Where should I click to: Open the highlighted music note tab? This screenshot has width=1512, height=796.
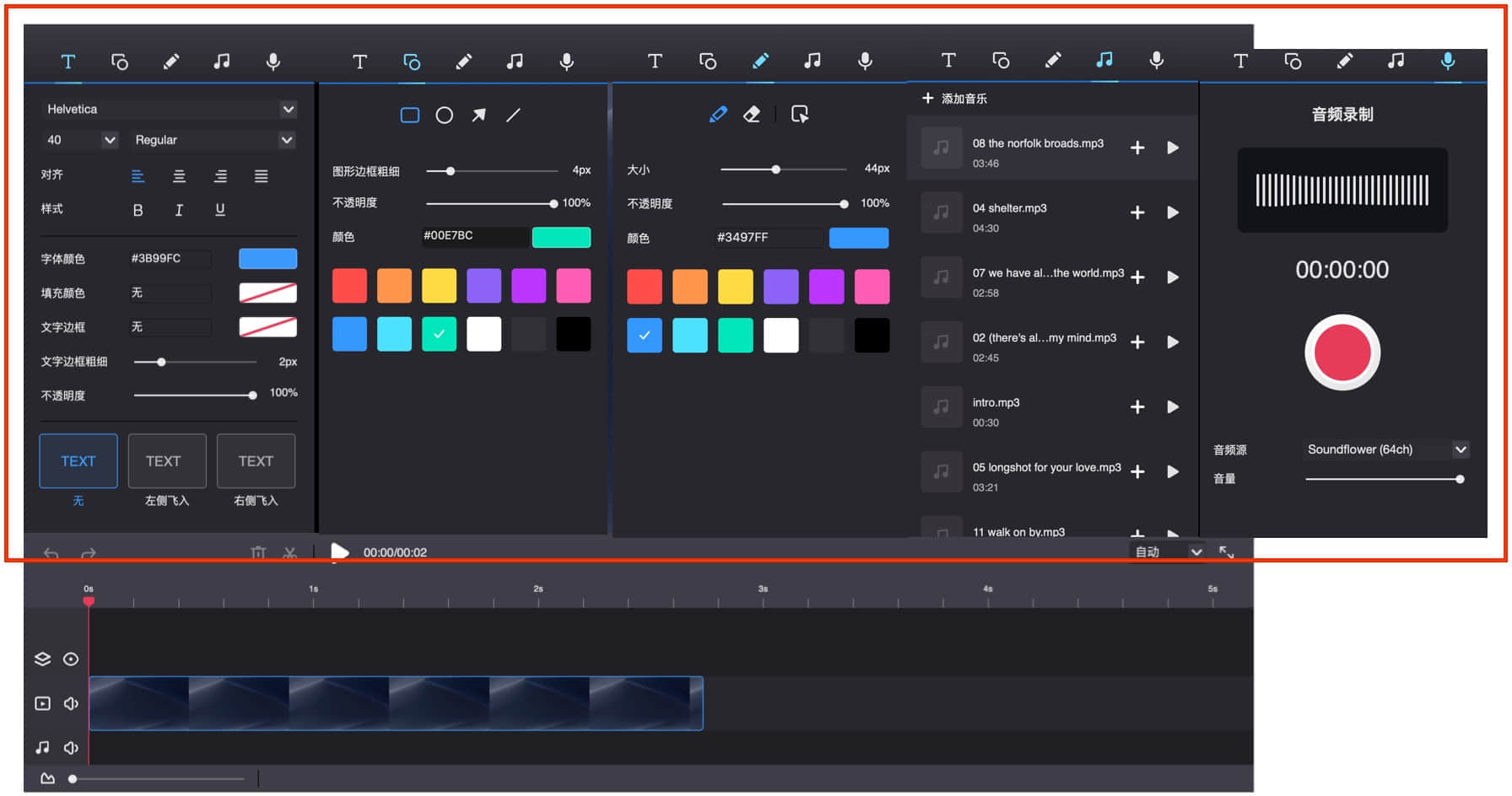click(1104, 60)
